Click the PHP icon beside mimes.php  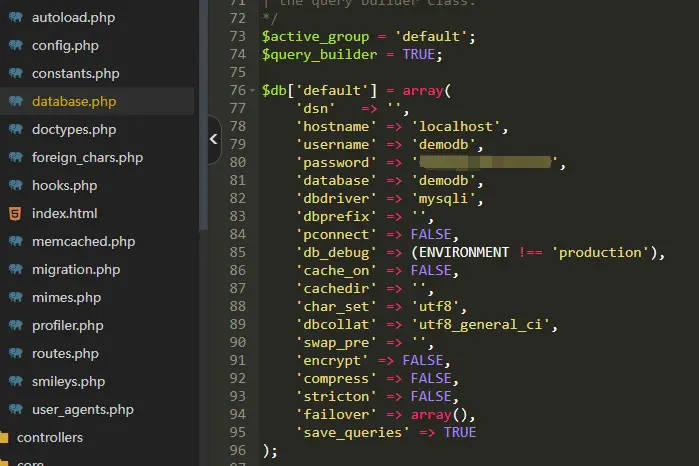(x=16, y=297)
